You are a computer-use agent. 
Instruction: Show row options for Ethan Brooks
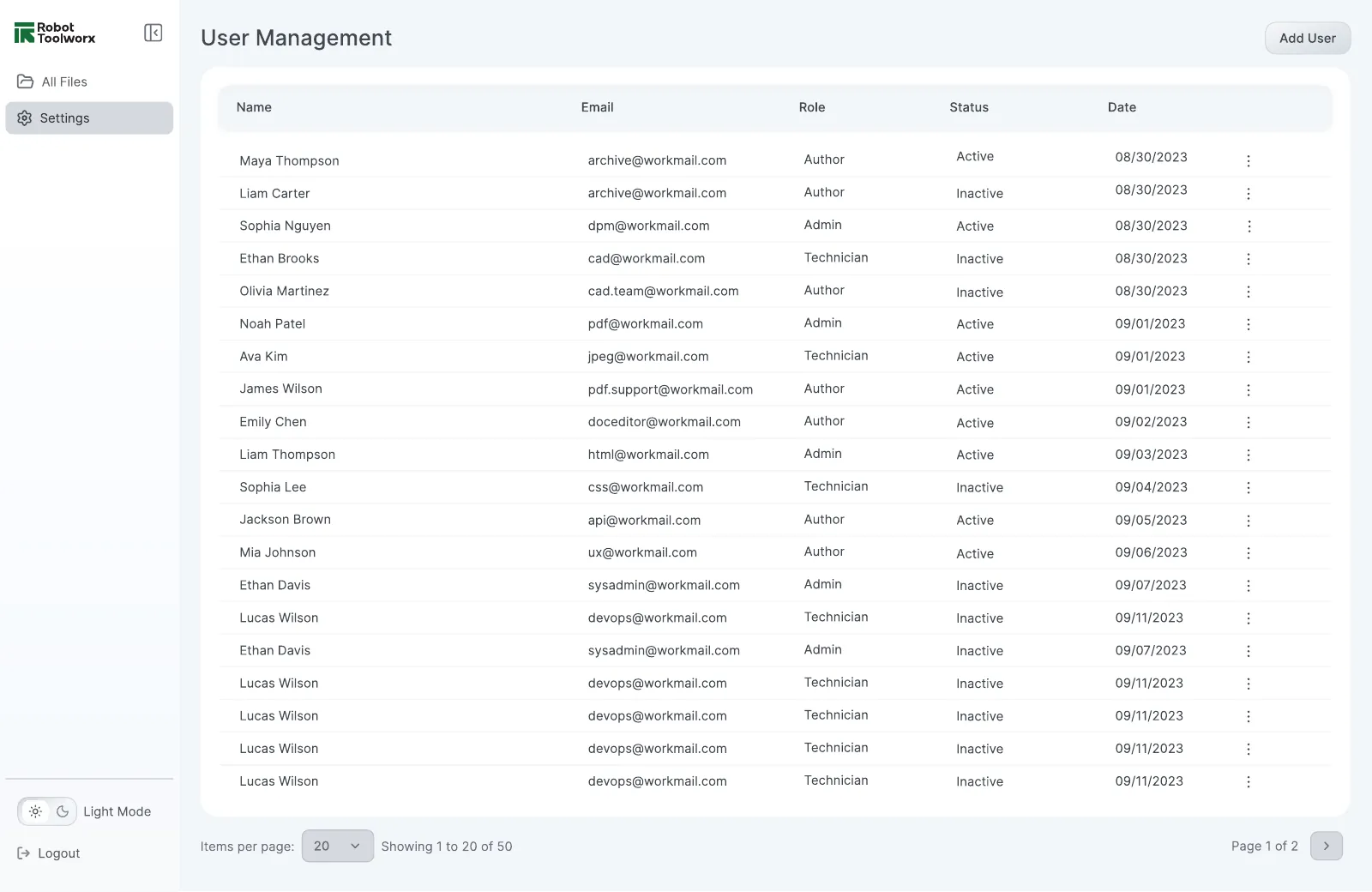[1249, 259]
